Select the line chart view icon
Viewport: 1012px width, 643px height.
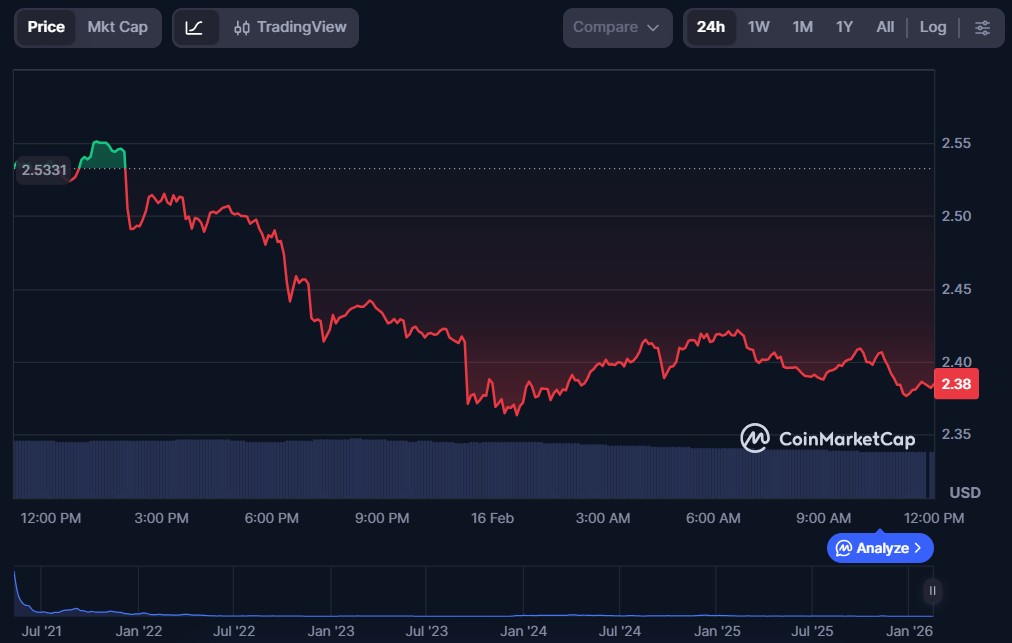click(x=195, y=28)
